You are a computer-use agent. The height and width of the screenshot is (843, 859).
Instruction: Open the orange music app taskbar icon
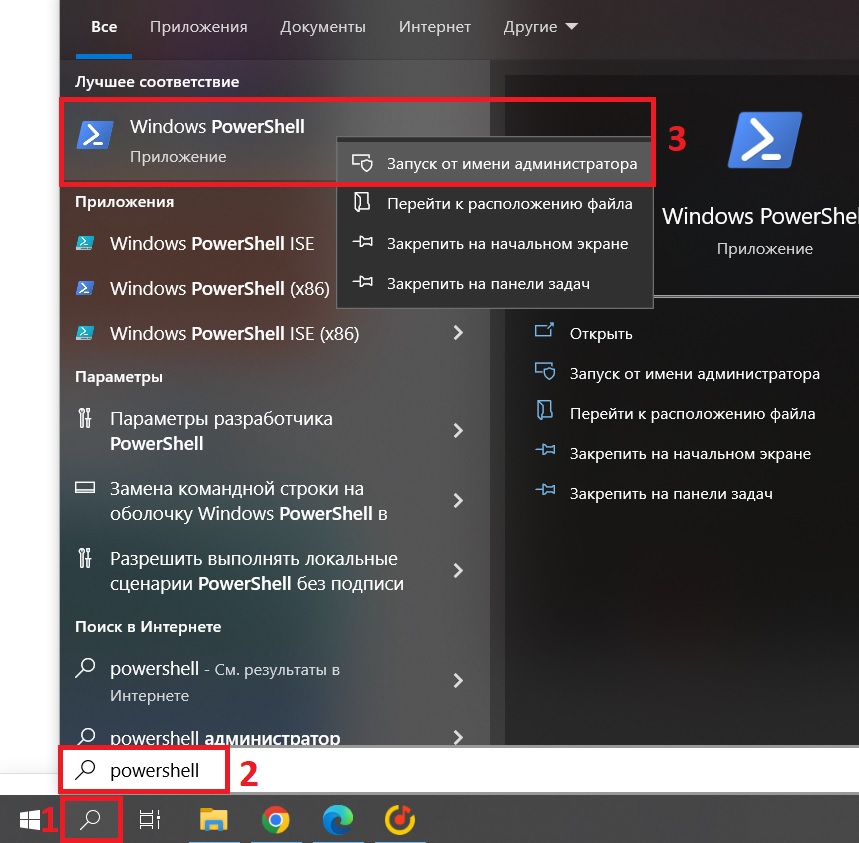pyautogui.click(x=399, y=819)
